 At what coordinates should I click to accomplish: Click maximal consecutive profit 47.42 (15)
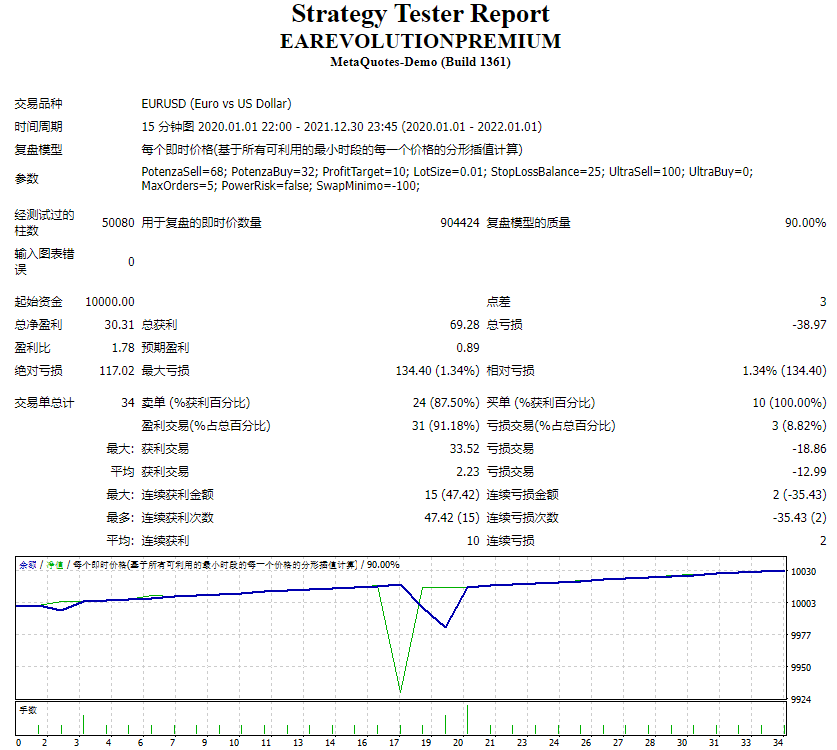[x=452, y=517]
